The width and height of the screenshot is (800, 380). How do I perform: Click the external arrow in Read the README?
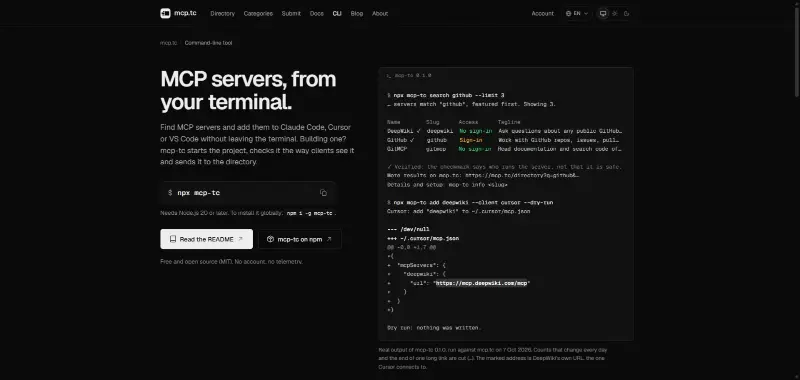pos(240,239)
